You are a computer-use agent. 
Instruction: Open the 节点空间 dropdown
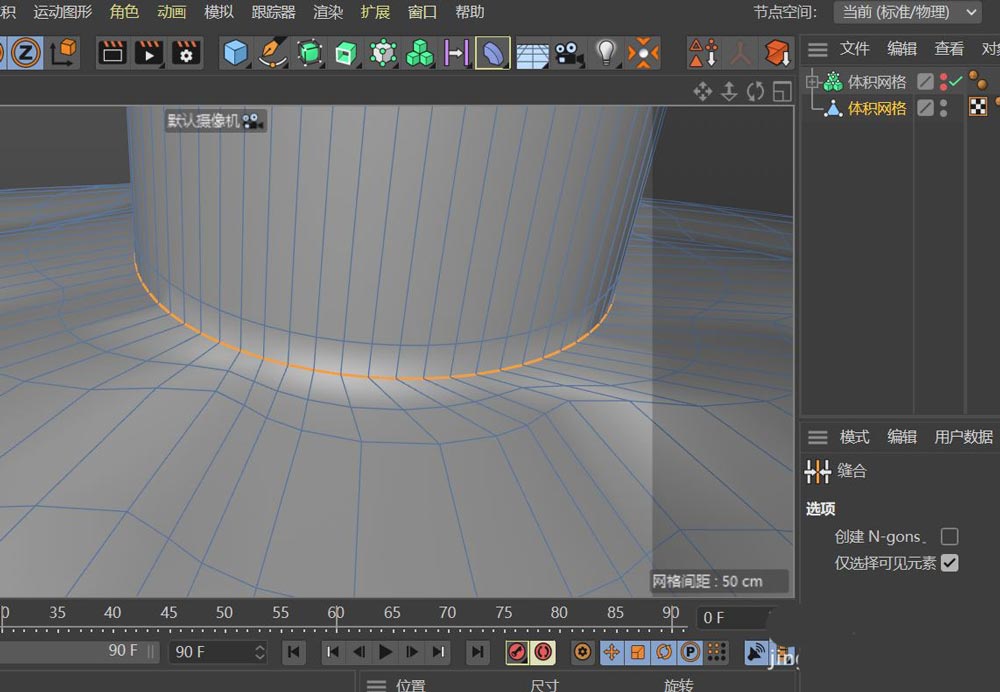coord(907,12)
